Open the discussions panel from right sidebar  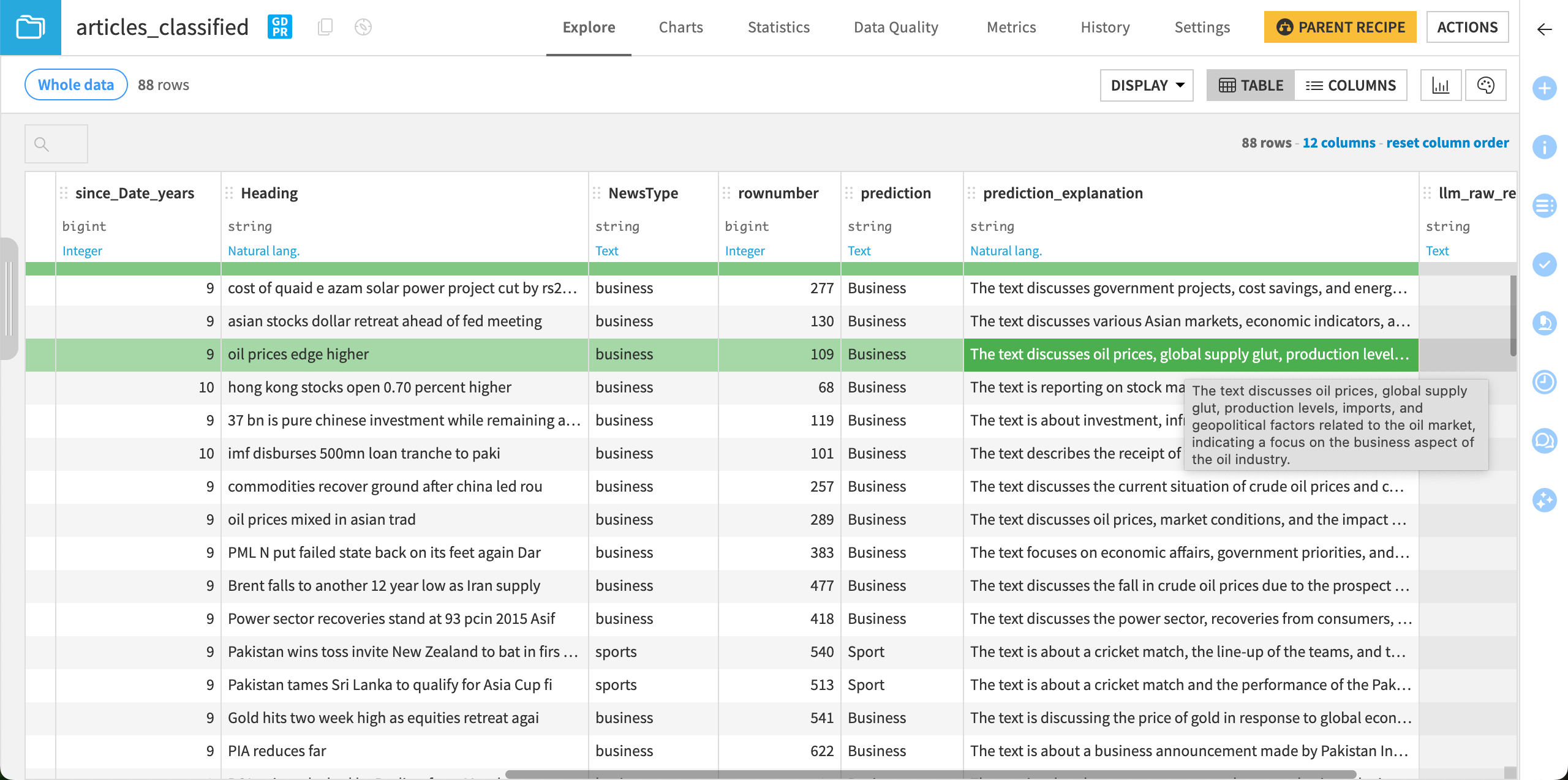[x=1545, y=440]
